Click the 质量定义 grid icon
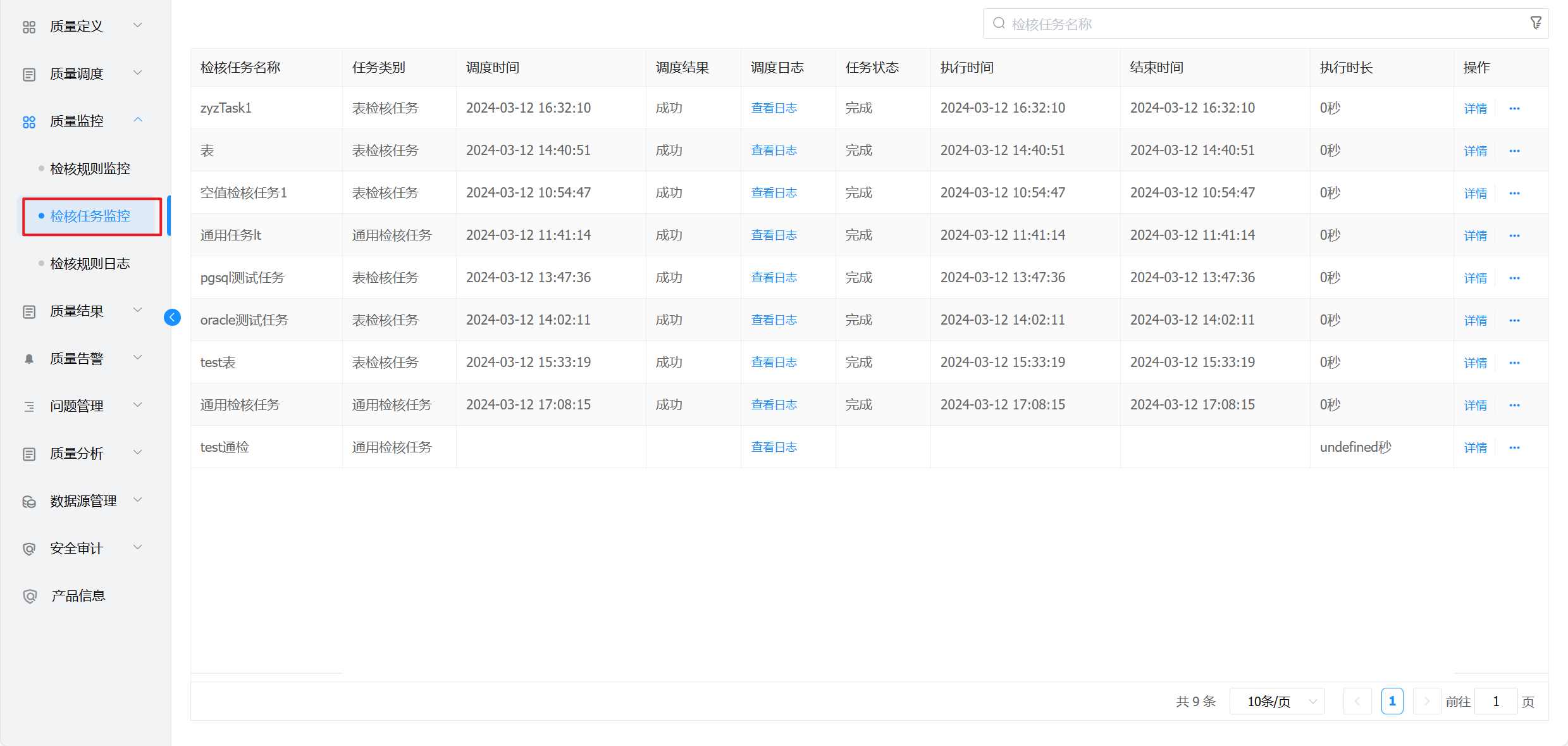The height and width of the screenshot is (746, 1568). 29,27
